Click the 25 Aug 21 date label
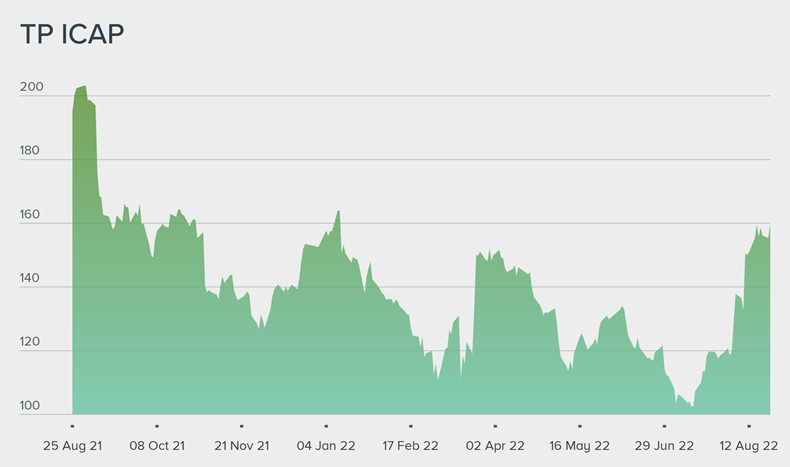This screenshot has height=467, width=790. tap(72, 445)
